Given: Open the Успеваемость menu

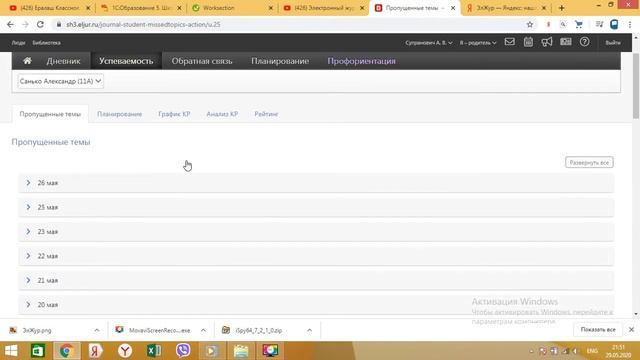Looking at the screenshot, I should pyautogui.click(x=126, y=61).
